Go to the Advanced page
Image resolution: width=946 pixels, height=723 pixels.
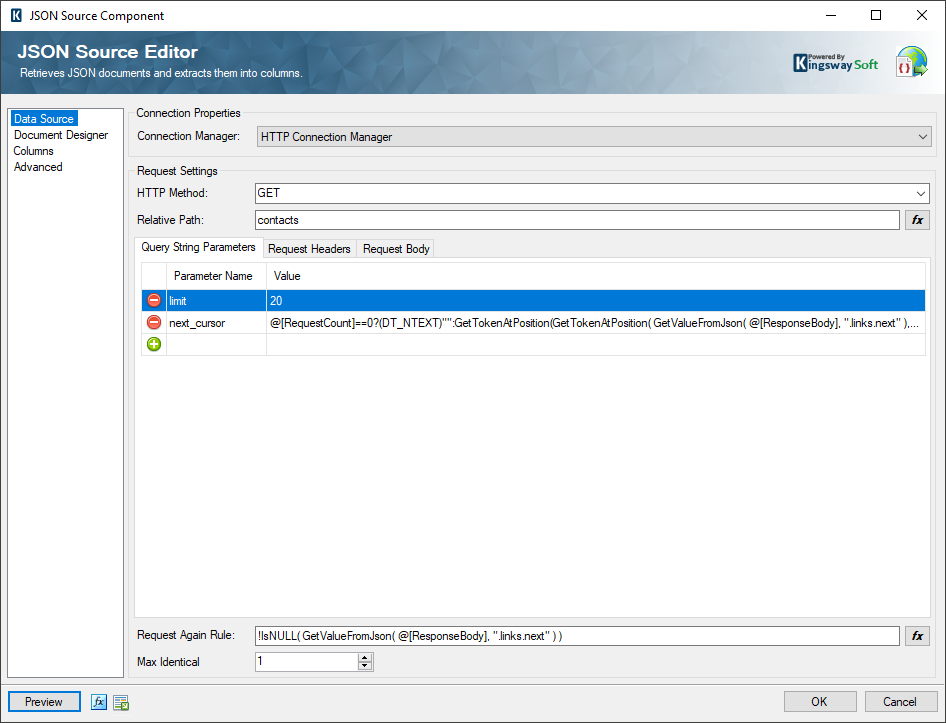38,167
